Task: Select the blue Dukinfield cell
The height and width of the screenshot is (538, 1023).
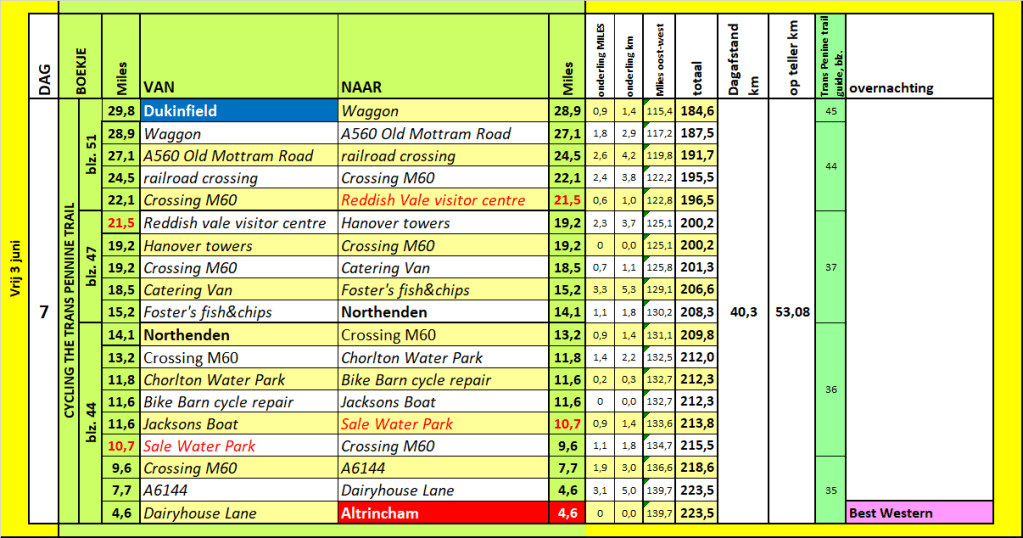Action: pos(238,111)
